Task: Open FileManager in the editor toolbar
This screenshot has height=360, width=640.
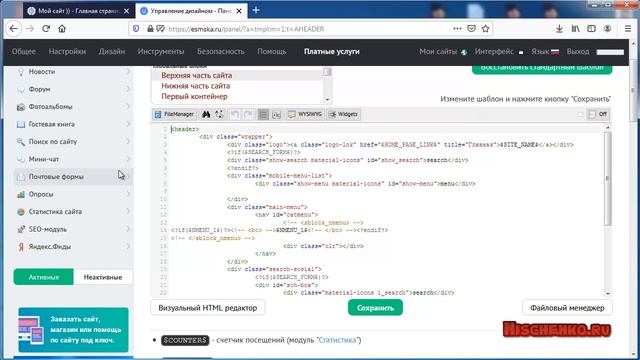Action: pos(174,114)
